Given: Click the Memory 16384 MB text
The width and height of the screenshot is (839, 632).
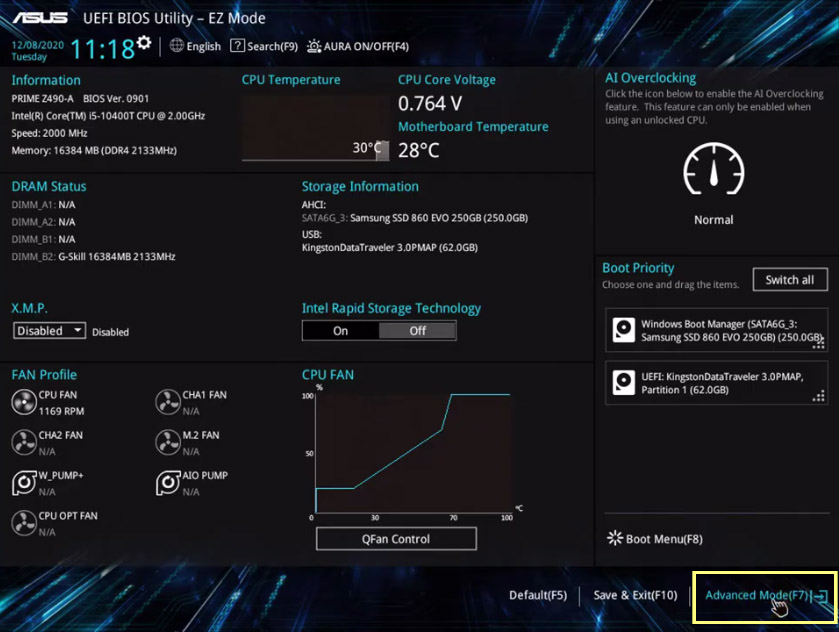Looking at the screenshot, I should 94,150.
